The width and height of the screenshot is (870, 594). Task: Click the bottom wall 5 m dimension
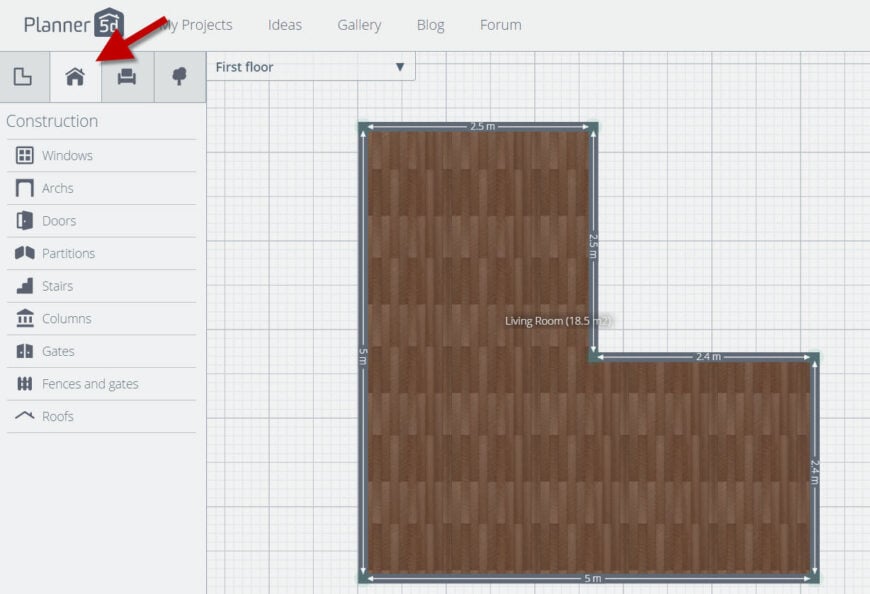point(593,578)
